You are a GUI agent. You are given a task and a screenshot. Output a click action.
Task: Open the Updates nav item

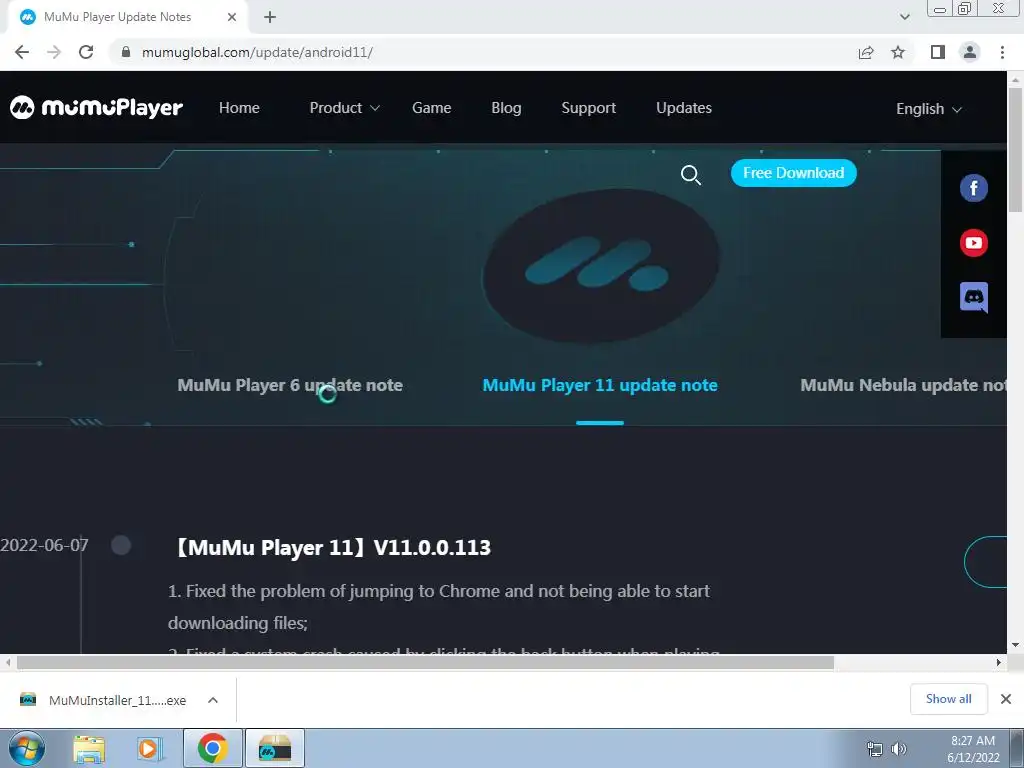(684, 108)
